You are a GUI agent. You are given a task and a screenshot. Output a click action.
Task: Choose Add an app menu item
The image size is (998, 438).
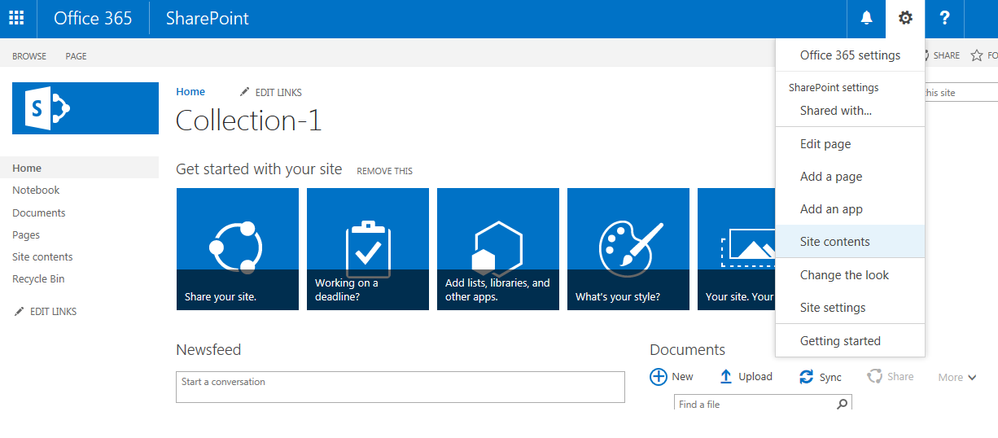click(850, 209)
